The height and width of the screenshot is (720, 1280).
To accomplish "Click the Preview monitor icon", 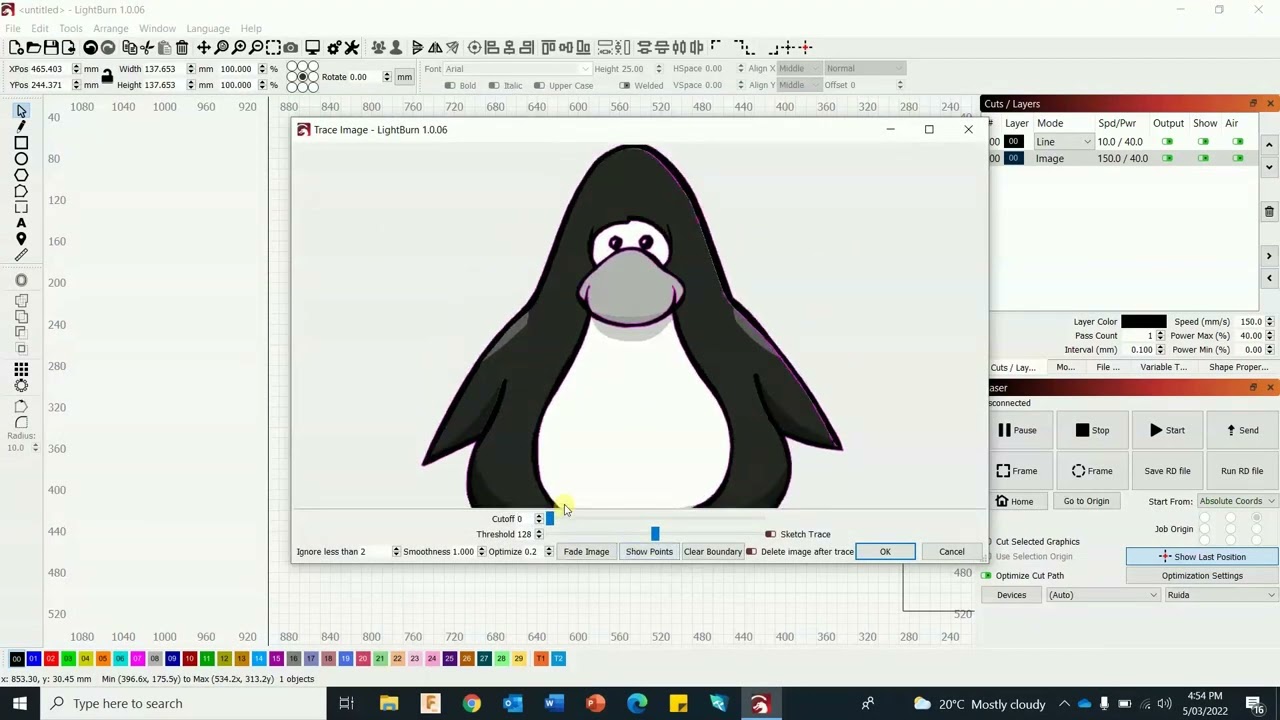I will [312, 47].
